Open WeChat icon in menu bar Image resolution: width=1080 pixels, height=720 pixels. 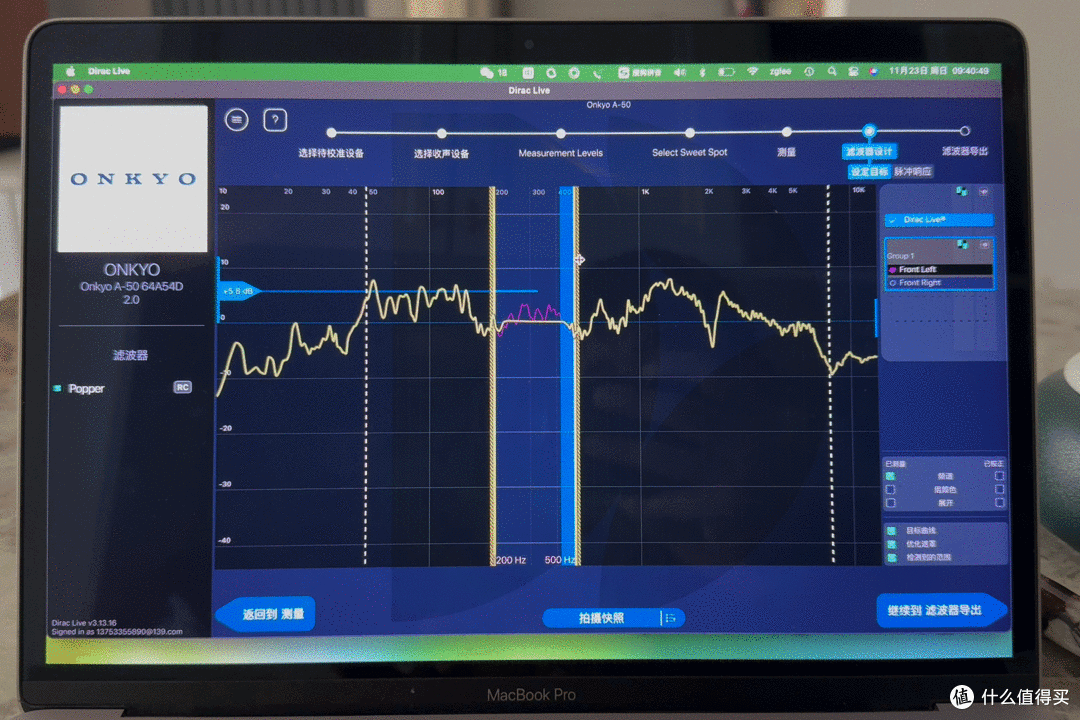pyautogui.click(x=487, y=72)
